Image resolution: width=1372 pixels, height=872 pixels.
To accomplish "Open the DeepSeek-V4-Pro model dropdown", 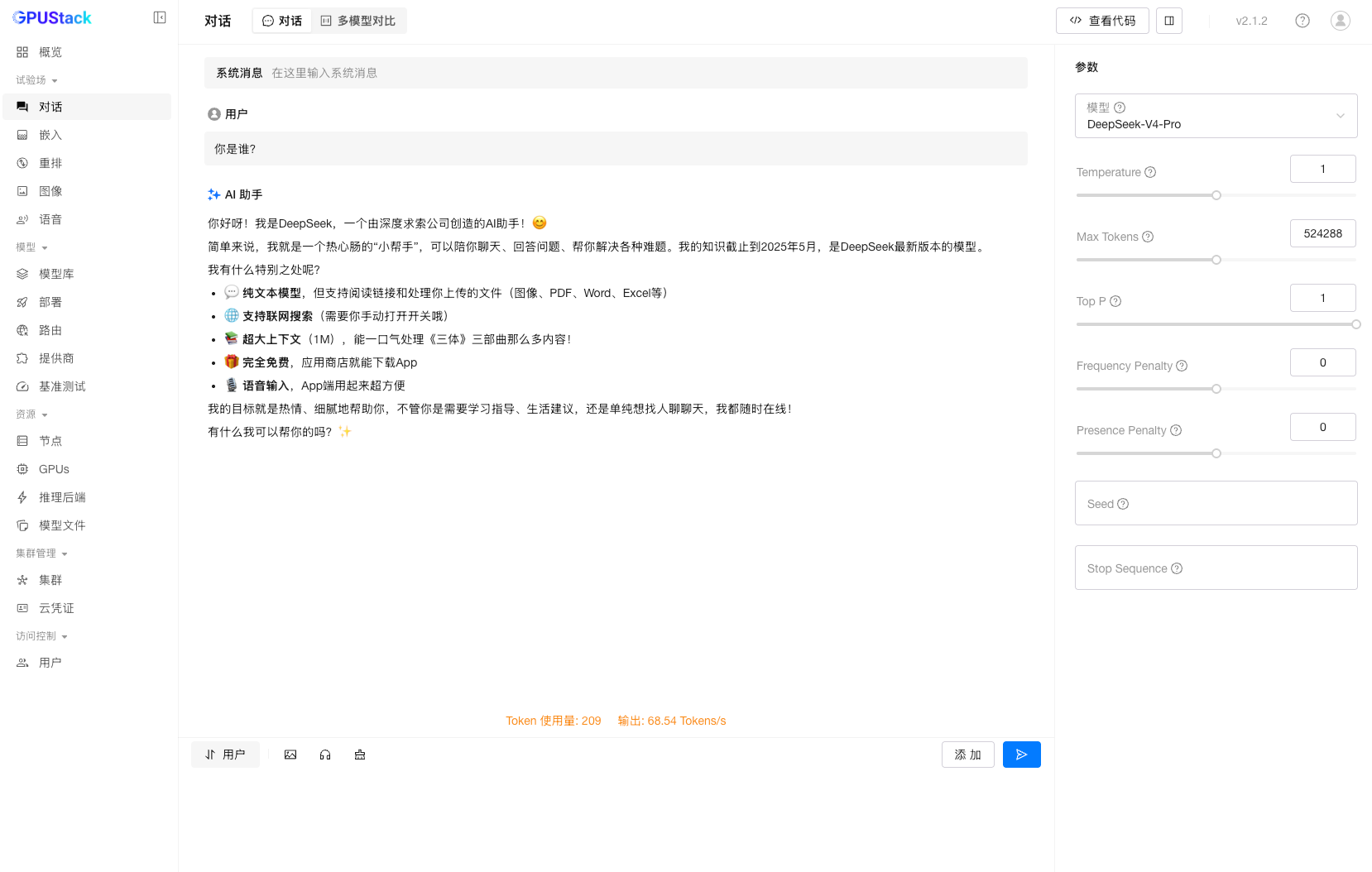I will [x=1215, y=116].
